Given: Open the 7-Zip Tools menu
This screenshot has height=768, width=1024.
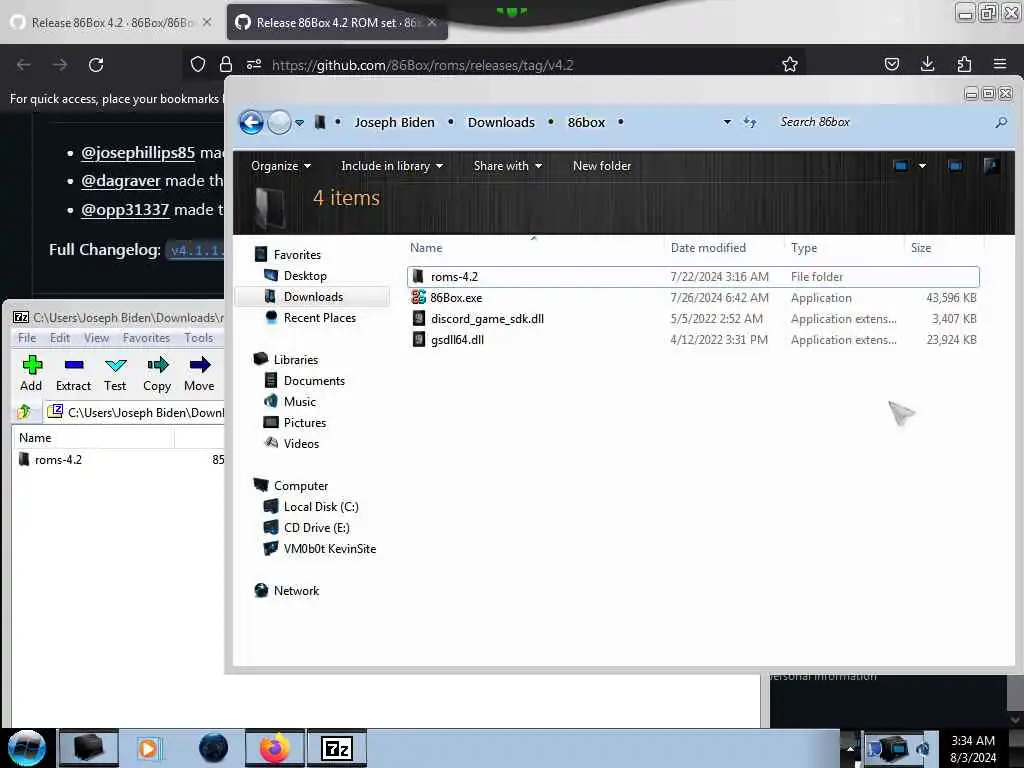Looking at the screenshot, I should point(199,338).
